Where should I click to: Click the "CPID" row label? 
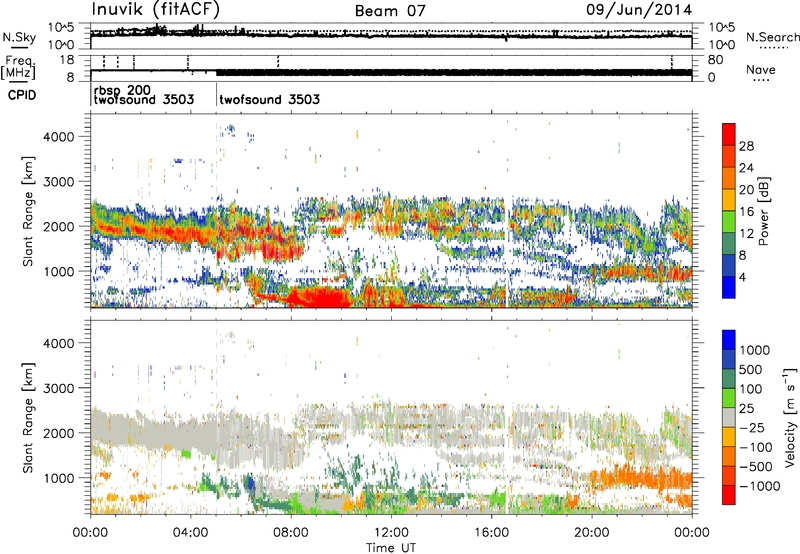click(x=22, y=95)
